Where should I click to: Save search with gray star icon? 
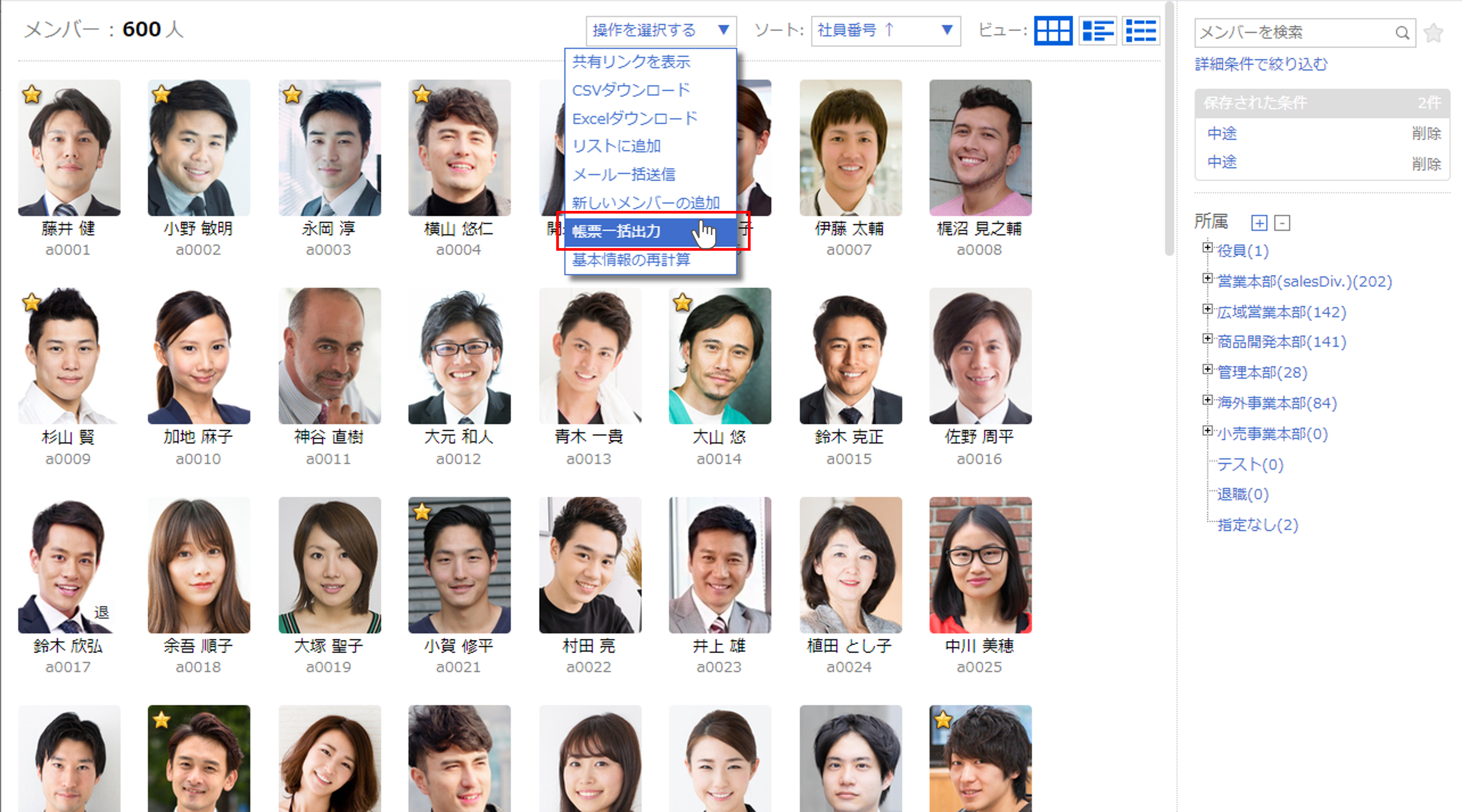[1434, 33]
